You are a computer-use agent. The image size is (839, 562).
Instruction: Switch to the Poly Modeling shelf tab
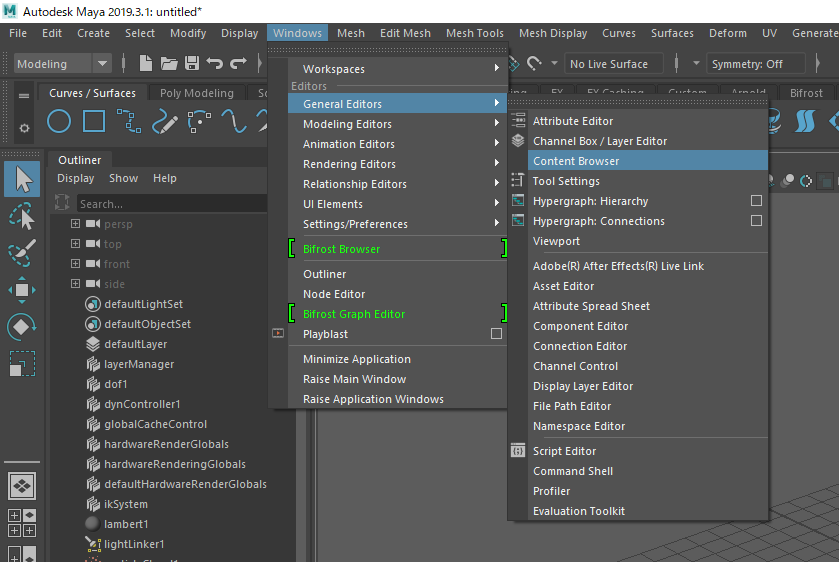pyautogui.click(x=196, y=93)
